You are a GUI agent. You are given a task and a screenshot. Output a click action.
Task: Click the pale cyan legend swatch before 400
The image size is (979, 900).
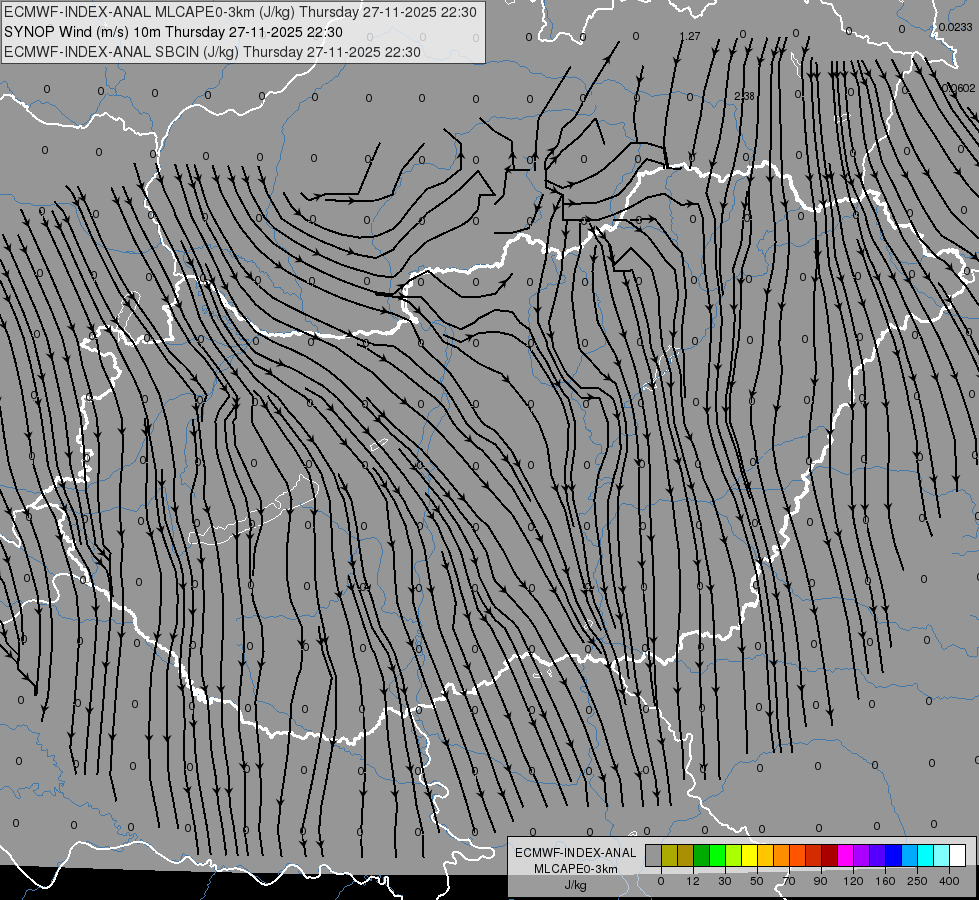pyautogui.click(x=942, y=855)
